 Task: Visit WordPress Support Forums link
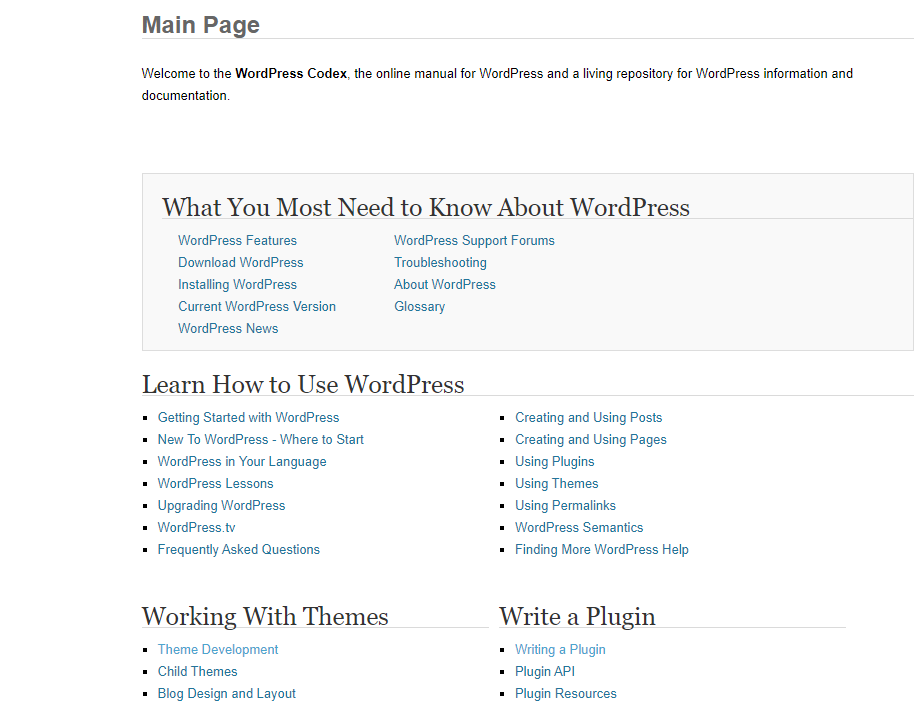coord(474,241)
